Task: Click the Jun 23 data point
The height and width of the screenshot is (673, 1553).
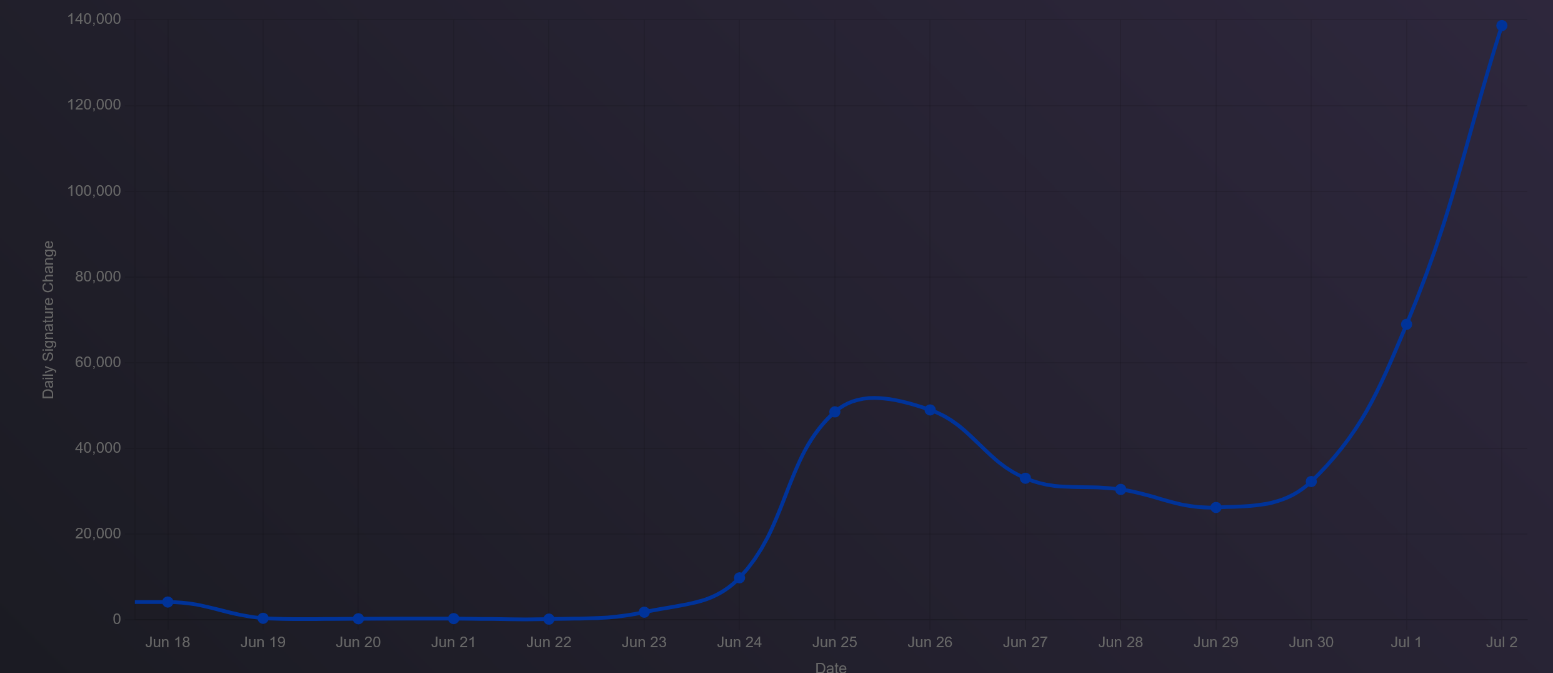Action: coord(644,612)
